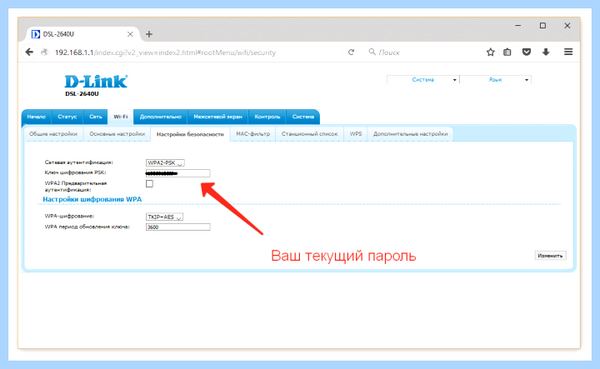Open the Статус main tab

pos(67,117)
